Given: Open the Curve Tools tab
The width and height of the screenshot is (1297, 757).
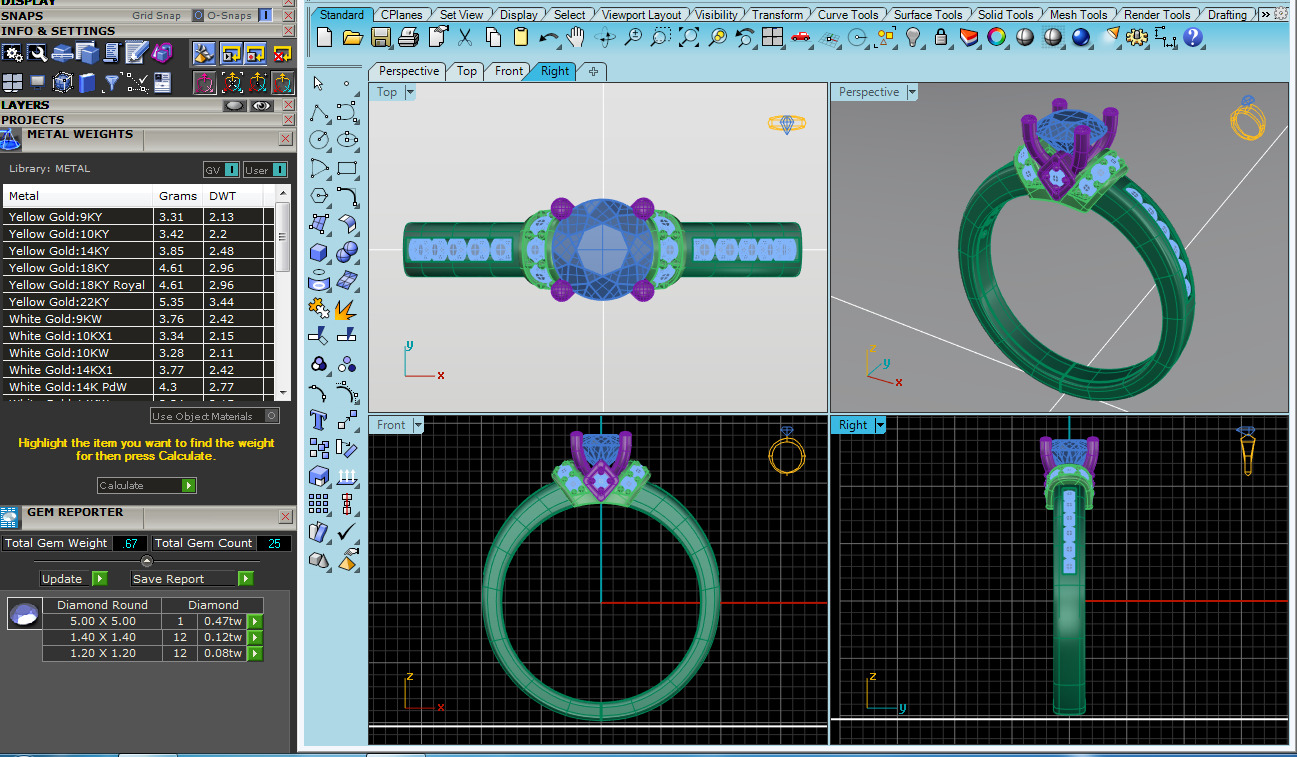Looking at the screenshot, I should pos(848,15).
